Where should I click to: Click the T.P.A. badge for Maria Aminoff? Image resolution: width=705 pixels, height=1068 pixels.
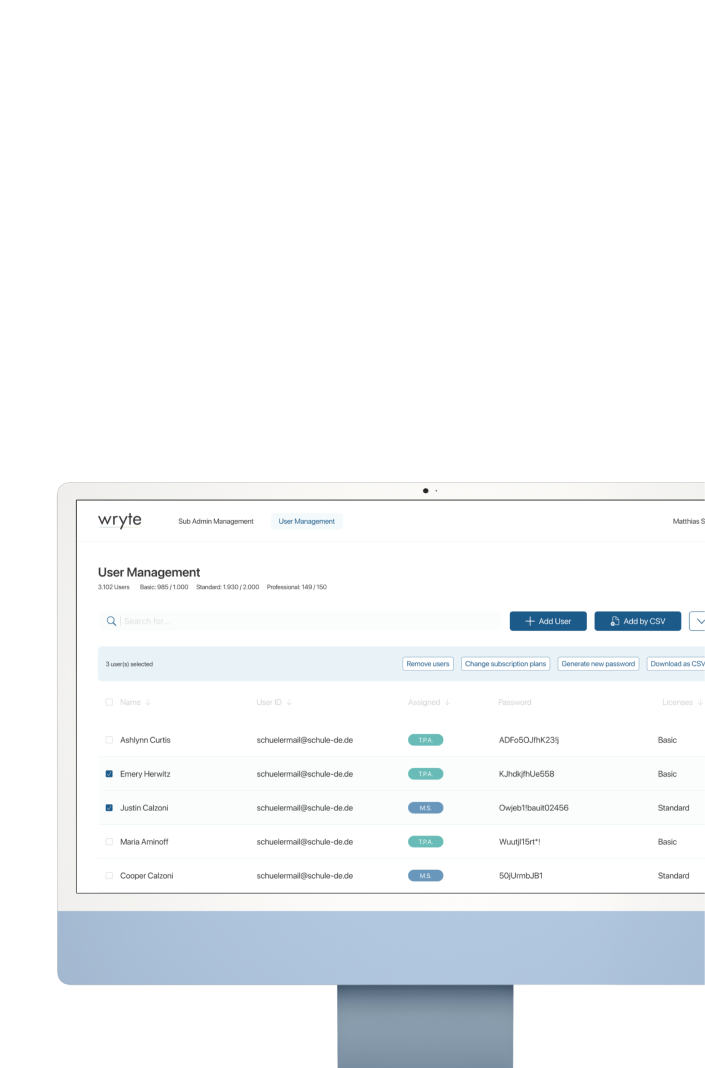[x=426, y=842]
